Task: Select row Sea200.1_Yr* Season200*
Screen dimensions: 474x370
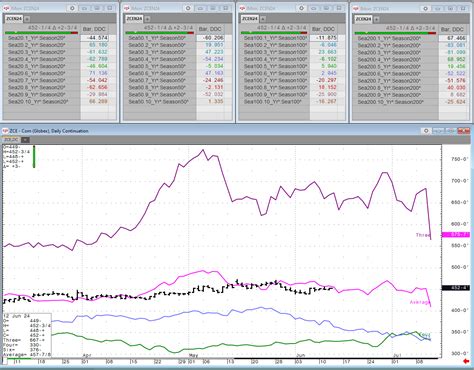Action: 395,38
